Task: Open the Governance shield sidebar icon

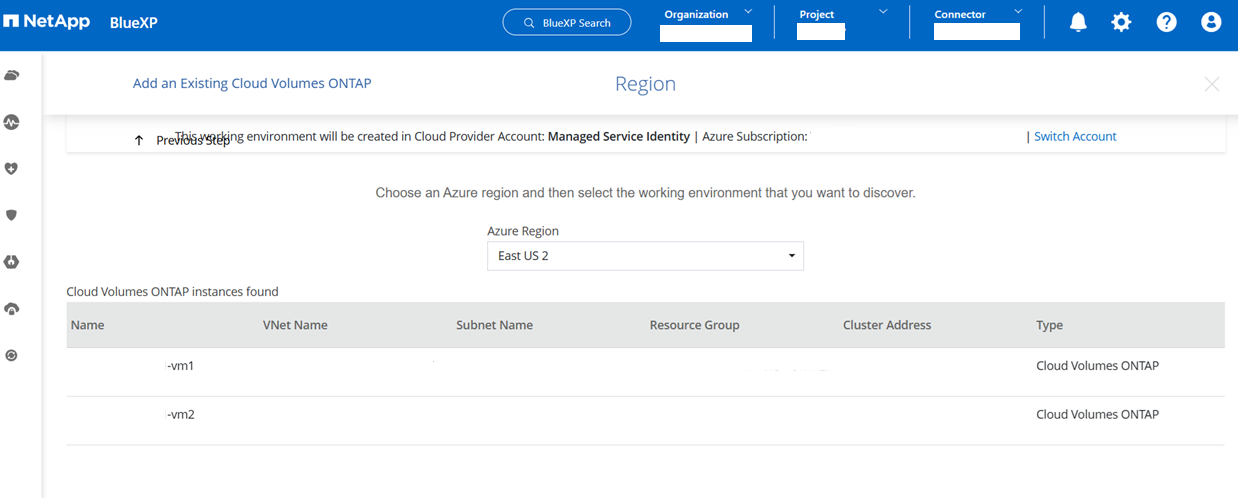Action: point(12,215)
